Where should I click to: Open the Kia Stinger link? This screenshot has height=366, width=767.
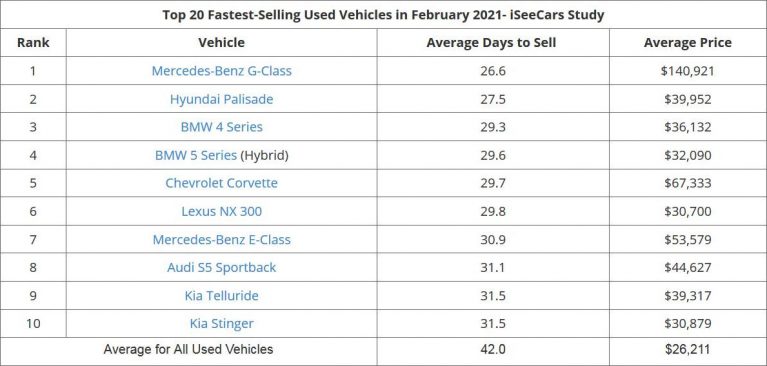(x=222, y=324)
